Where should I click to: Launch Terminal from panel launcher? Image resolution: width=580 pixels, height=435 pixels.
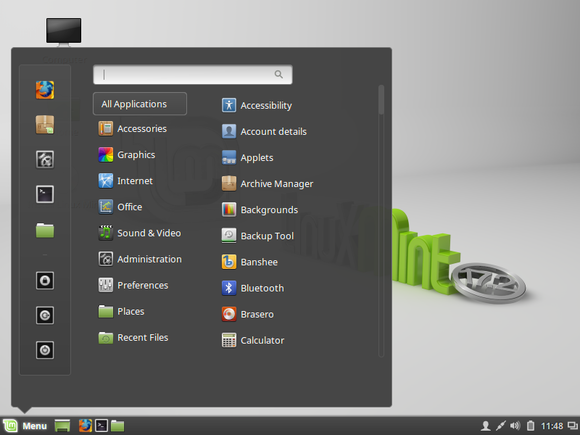pyautogui.click(x=101, y=426)
